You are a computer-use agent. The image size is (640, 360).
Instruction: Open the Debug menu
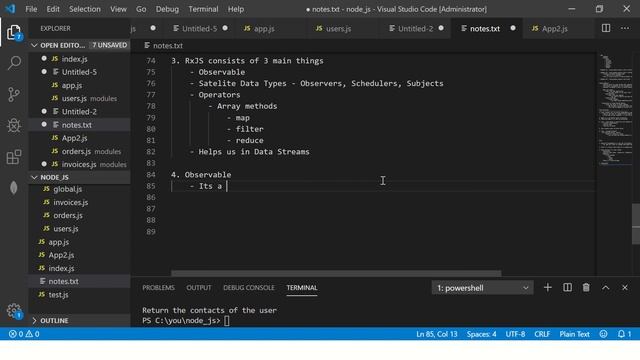tap(167, 9)
